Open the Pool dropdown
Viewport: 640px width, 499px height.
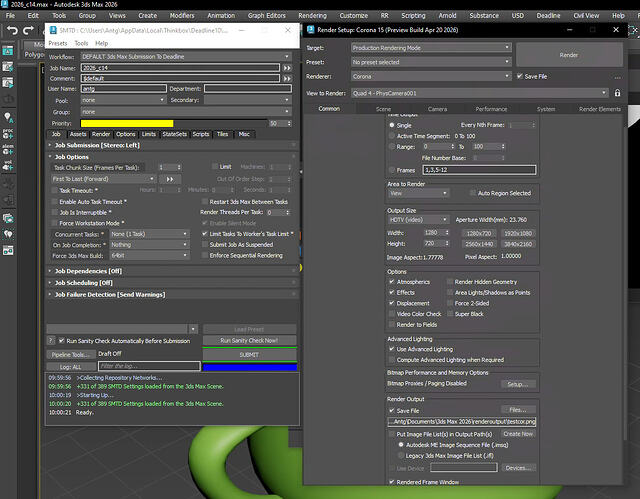[123, 100]
